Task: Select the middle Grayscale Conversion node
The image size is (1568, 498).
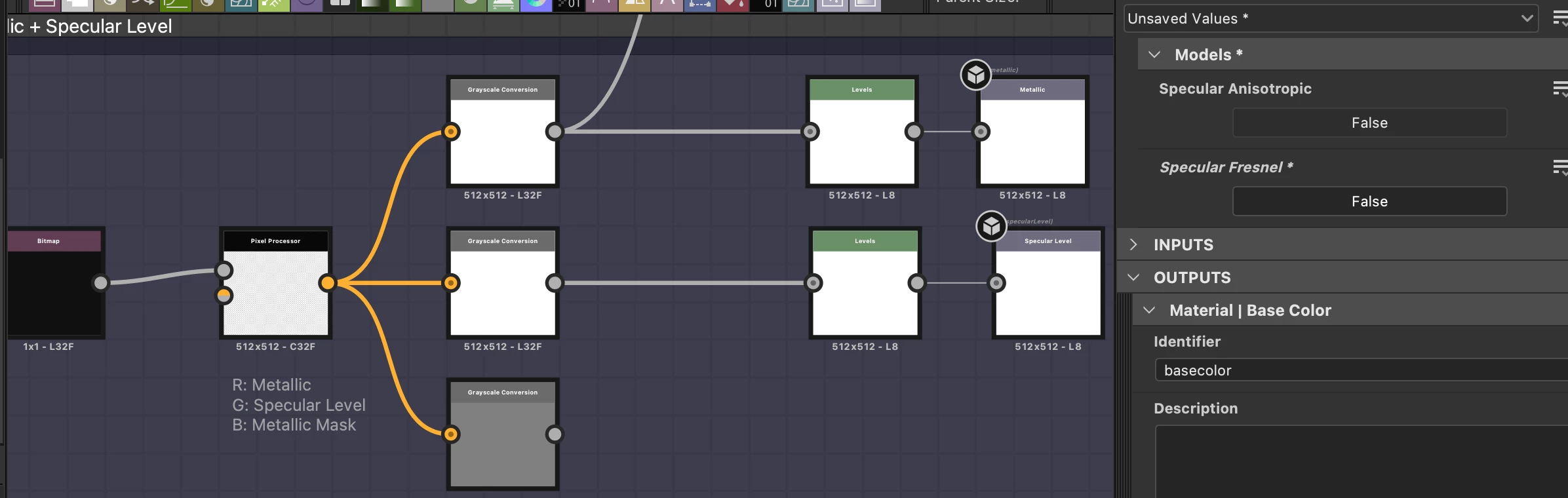Action: click(x=503, y=283)
